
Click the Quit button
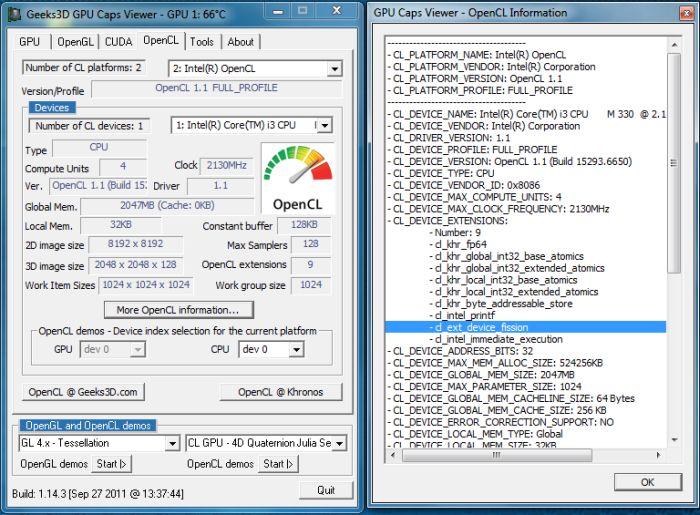pyautogui.click(x=326, y=490)
